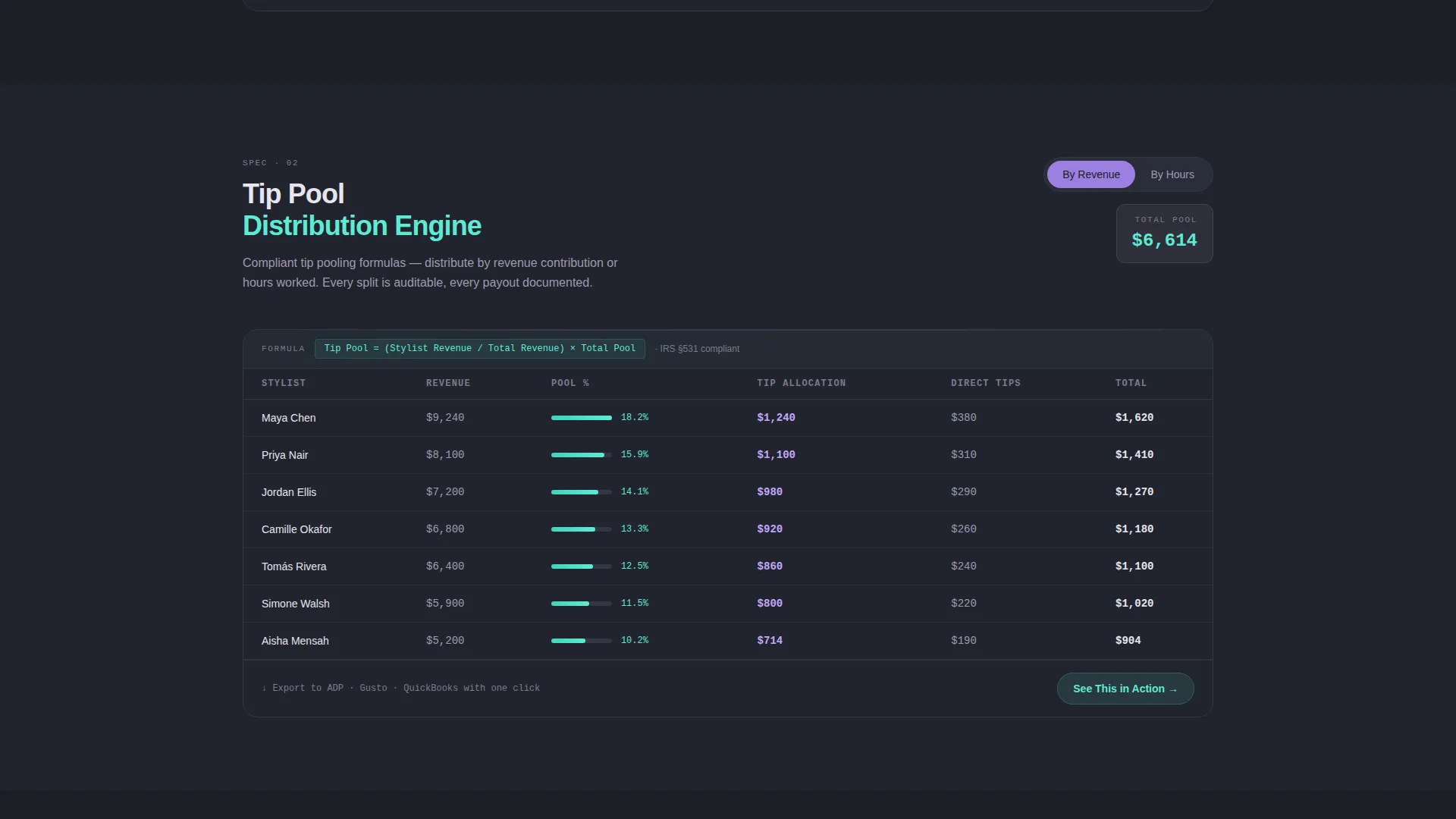Select the Pool % column header
Screen dimensions: 1456x819
click(x=570, y=383)
